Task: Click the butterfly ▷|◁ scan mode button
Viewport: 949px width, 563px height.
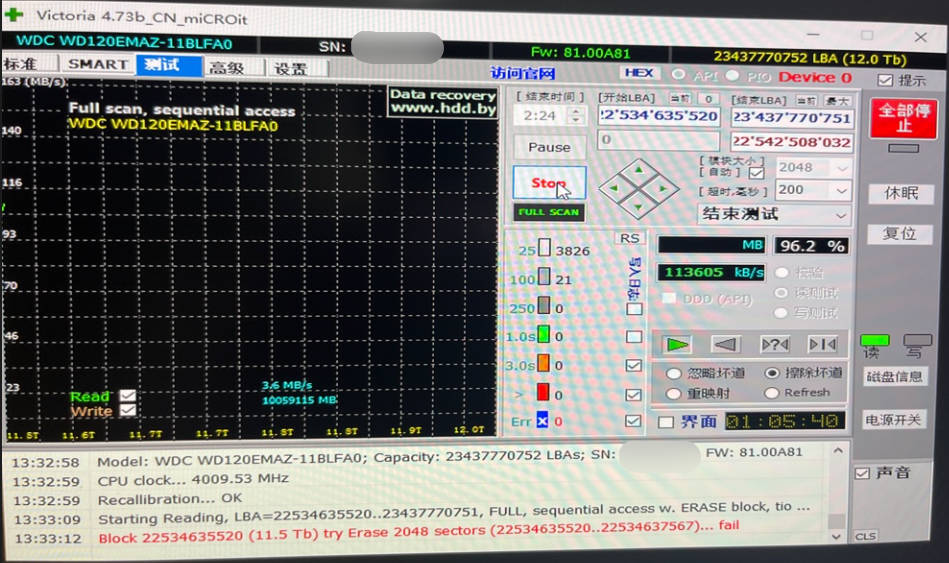Action: (x=823, y=345)
